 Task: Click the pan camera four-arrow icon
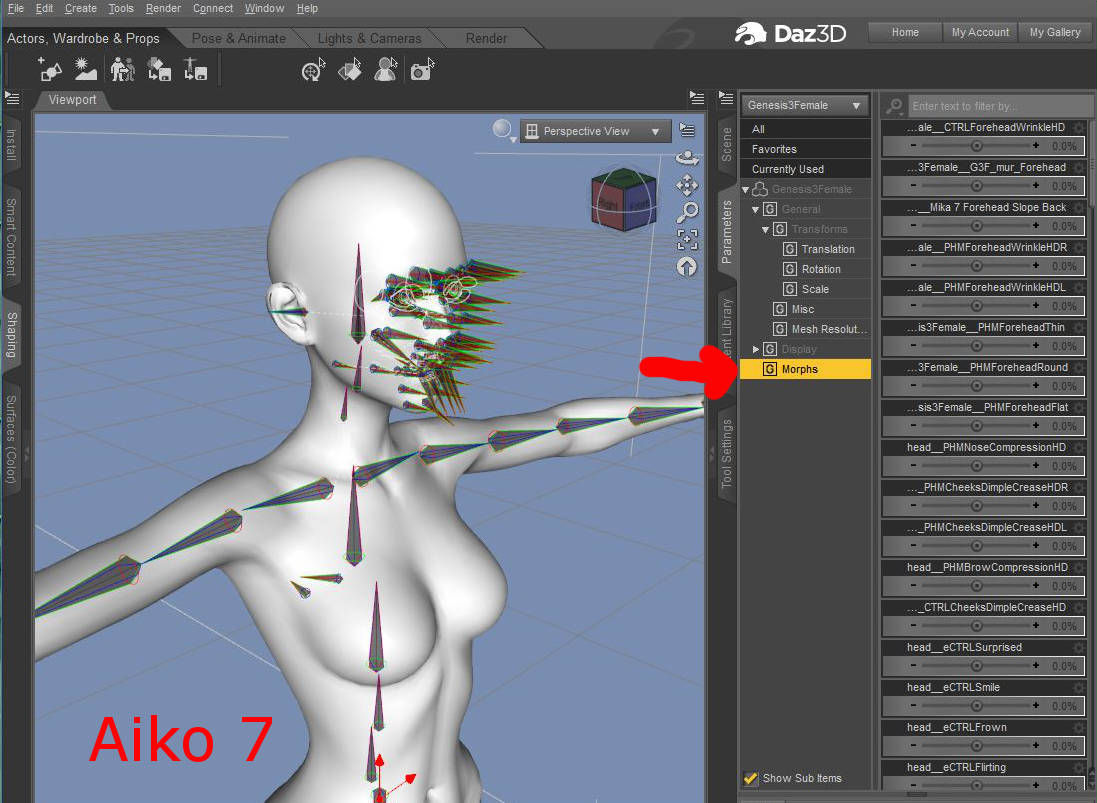[687, 185]
